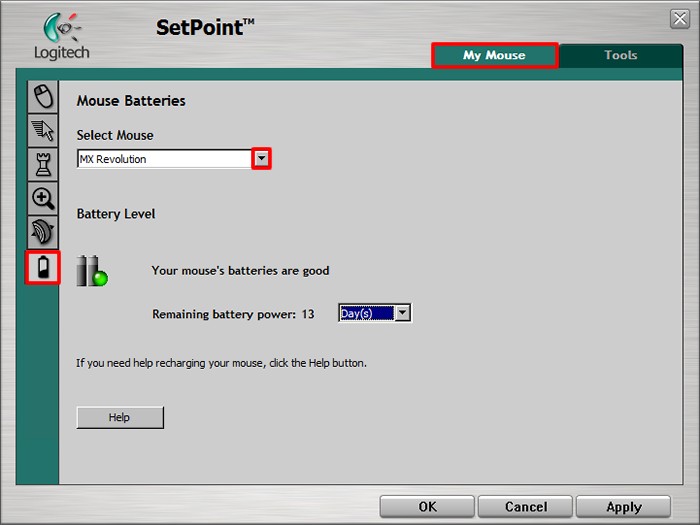The width and height of the screenshot is (700, 525).
Task: Switch to the My Mouse tab
Action: click(x=494, y=55)
